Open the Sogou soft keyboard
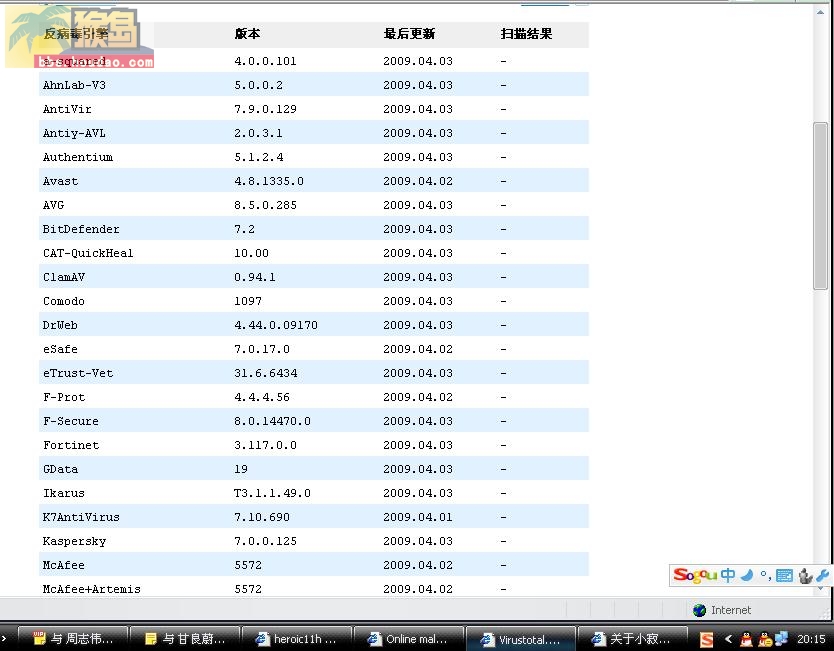 784,575
